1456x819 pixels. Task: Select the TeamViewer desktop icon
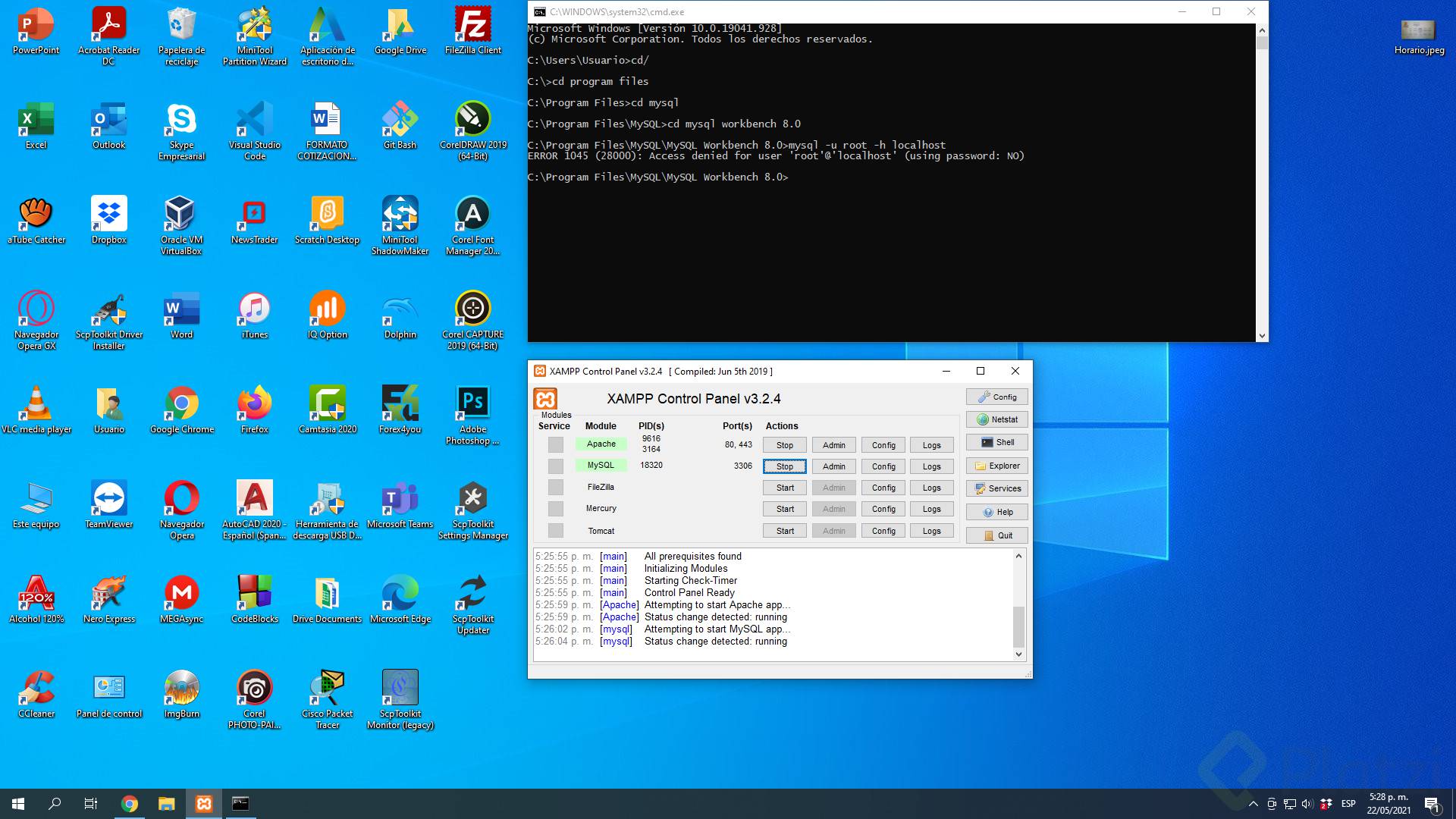pyautogui.click(x=108, y=505)
